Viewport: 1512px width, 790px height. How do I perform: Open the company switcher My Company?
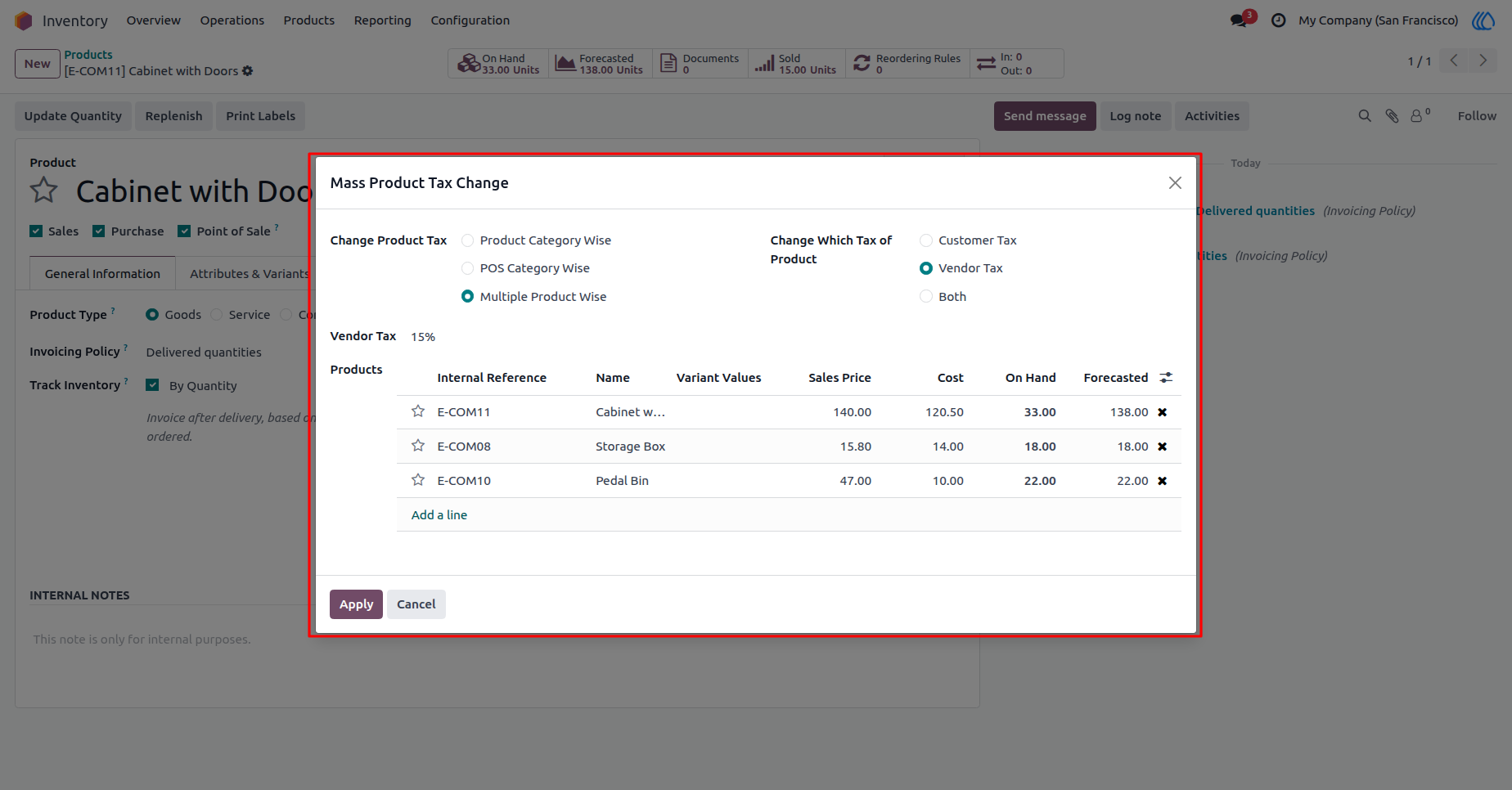(1379, 20)
